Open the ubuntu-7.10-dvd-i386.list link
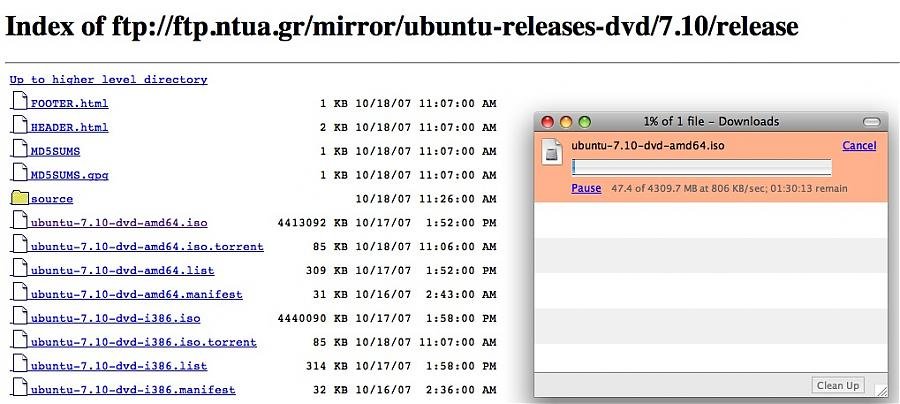The width and height of the screenshot is (900, 404). 118,366
